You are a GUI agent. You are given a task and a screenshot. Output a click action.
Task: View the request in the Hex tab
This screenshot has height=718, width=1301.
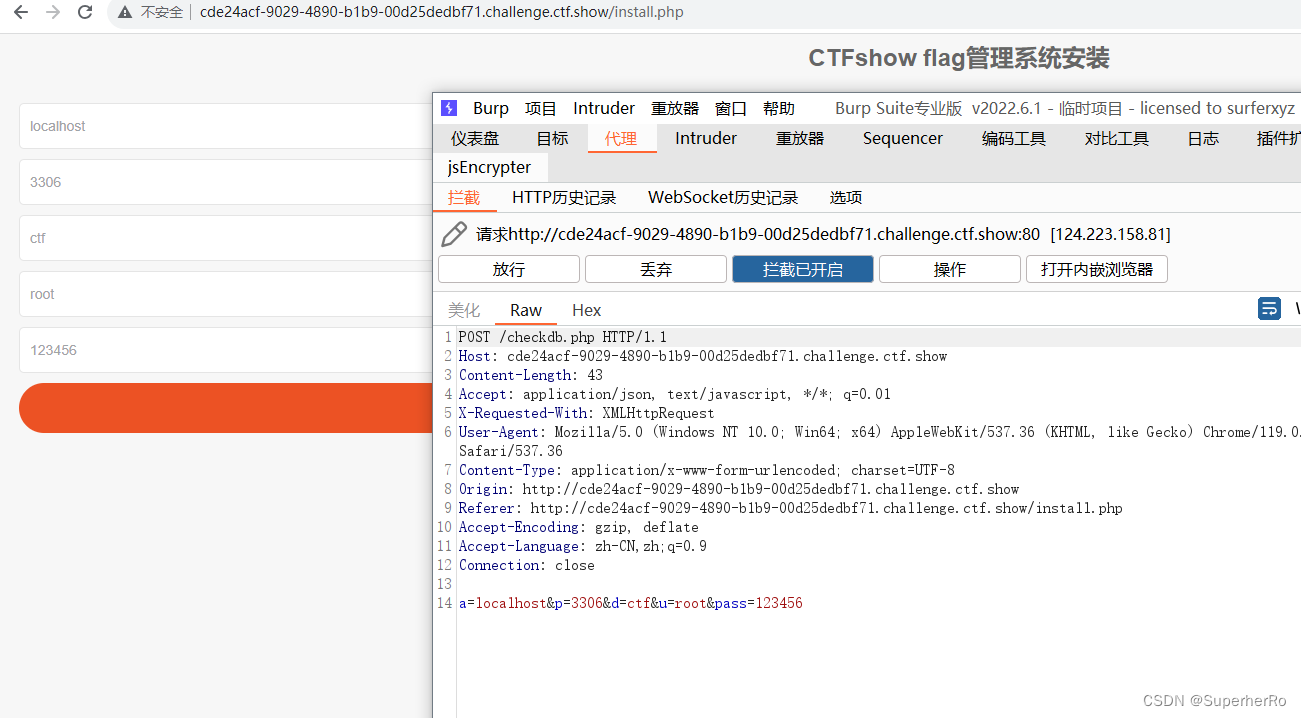(586, 310)
